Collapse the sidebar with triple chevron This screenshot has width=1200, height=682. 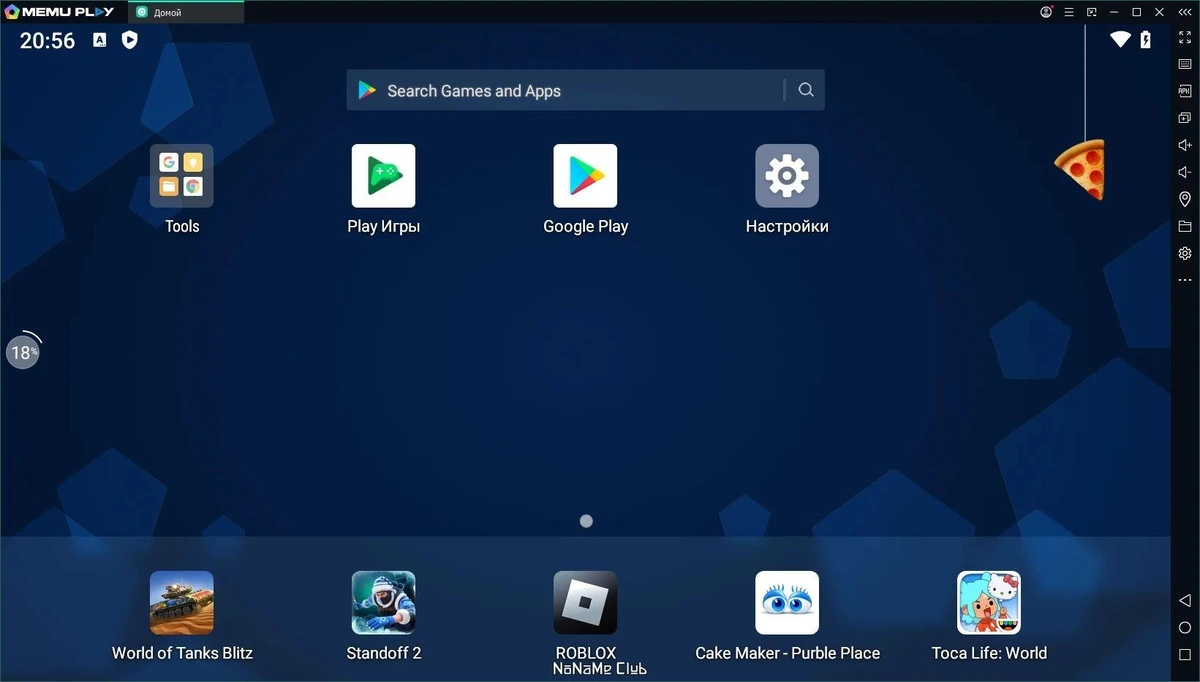1185,12
